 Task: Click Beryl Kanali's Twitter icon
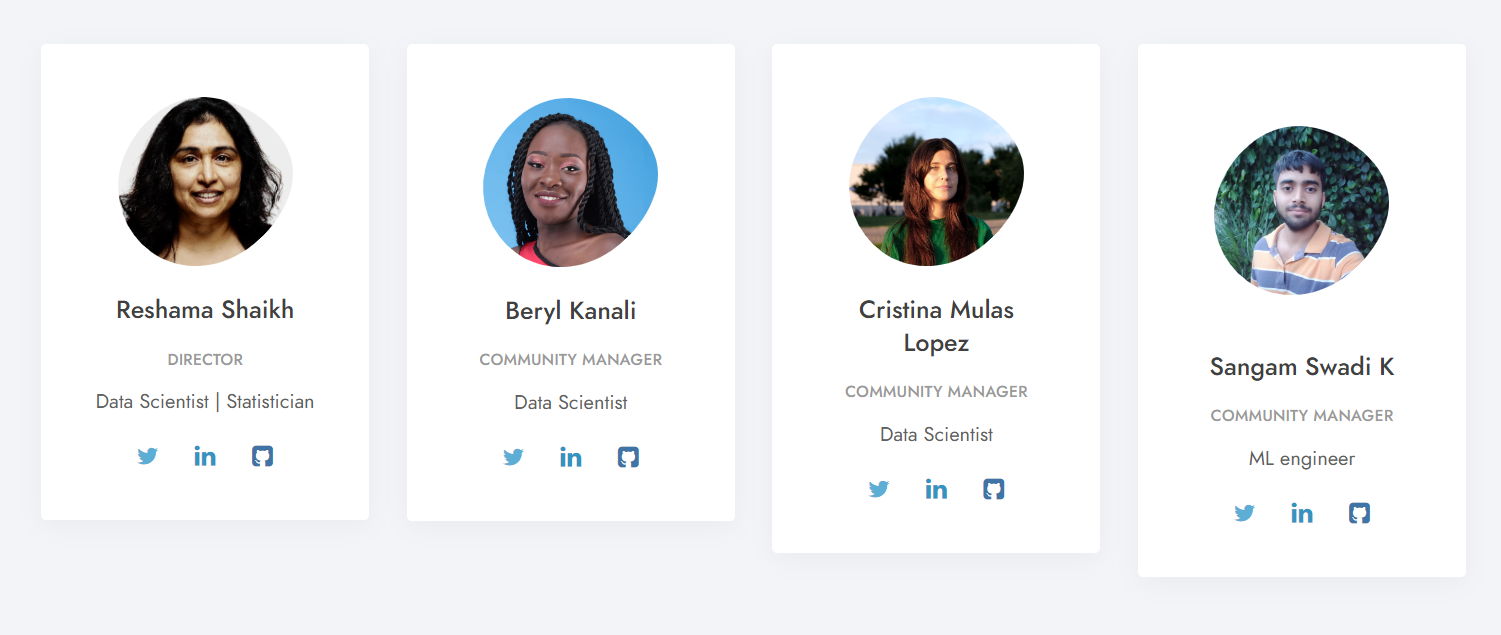tap(514, 458)
